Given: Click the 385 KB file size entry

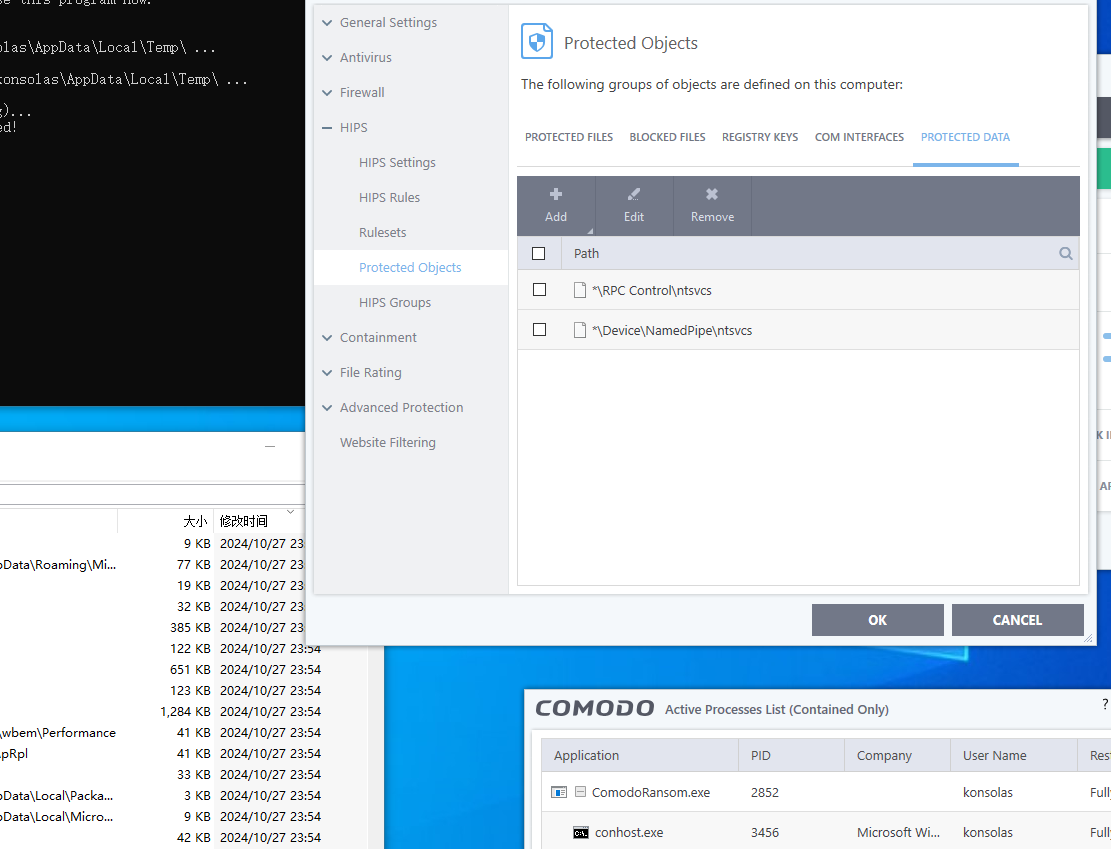Looking at the screenshot, I should (190, 628).
